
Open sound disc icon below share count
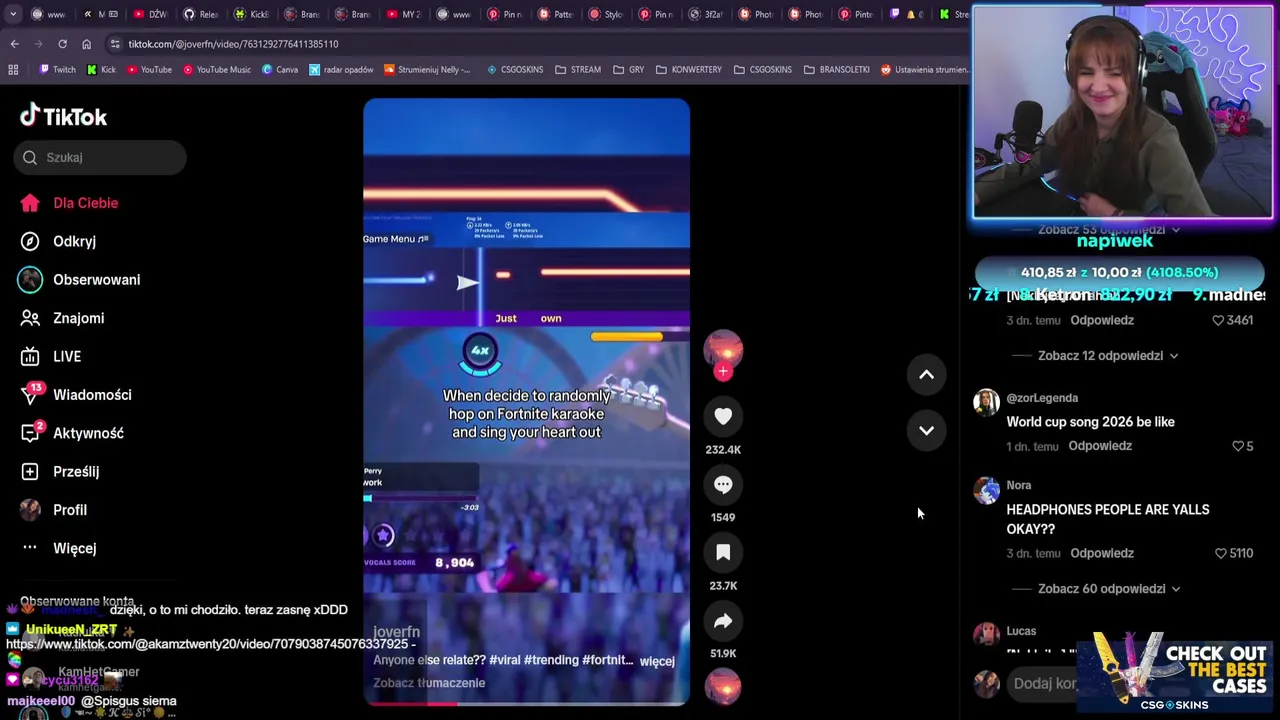pyautogui.click(x=723, y=687)
